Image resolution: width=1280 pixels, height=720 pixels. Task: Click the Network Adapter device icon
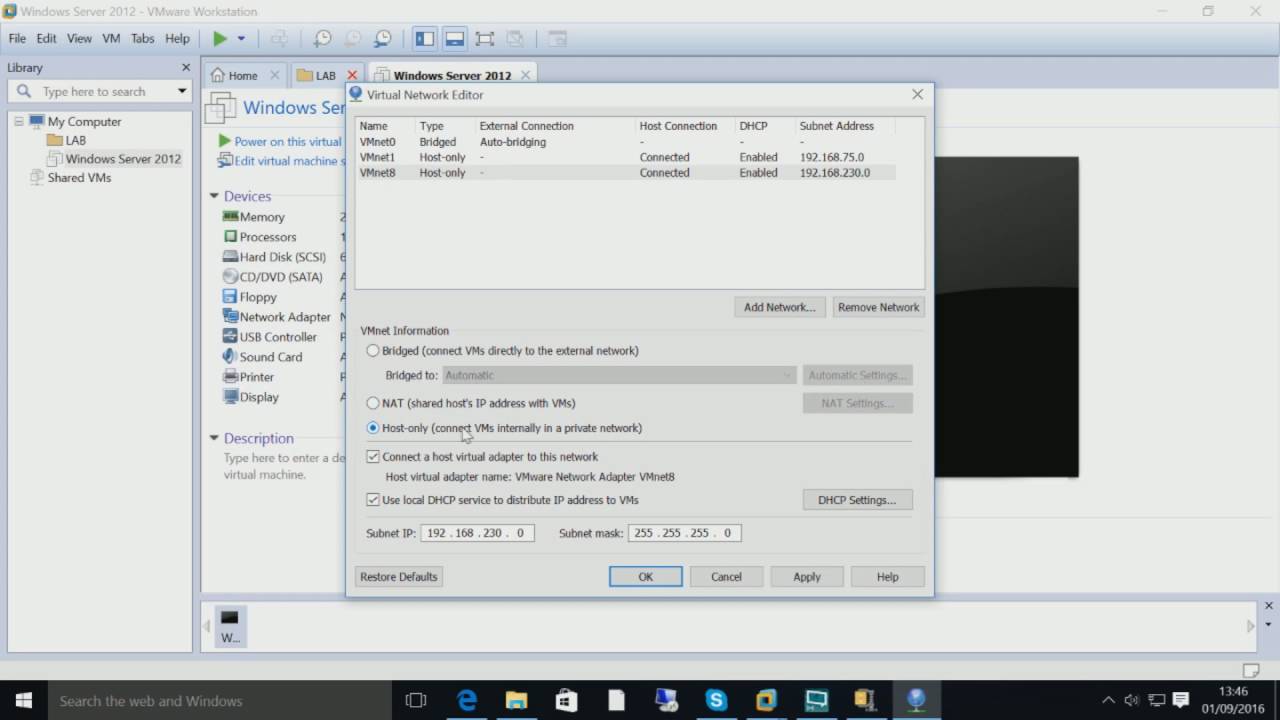231,317
